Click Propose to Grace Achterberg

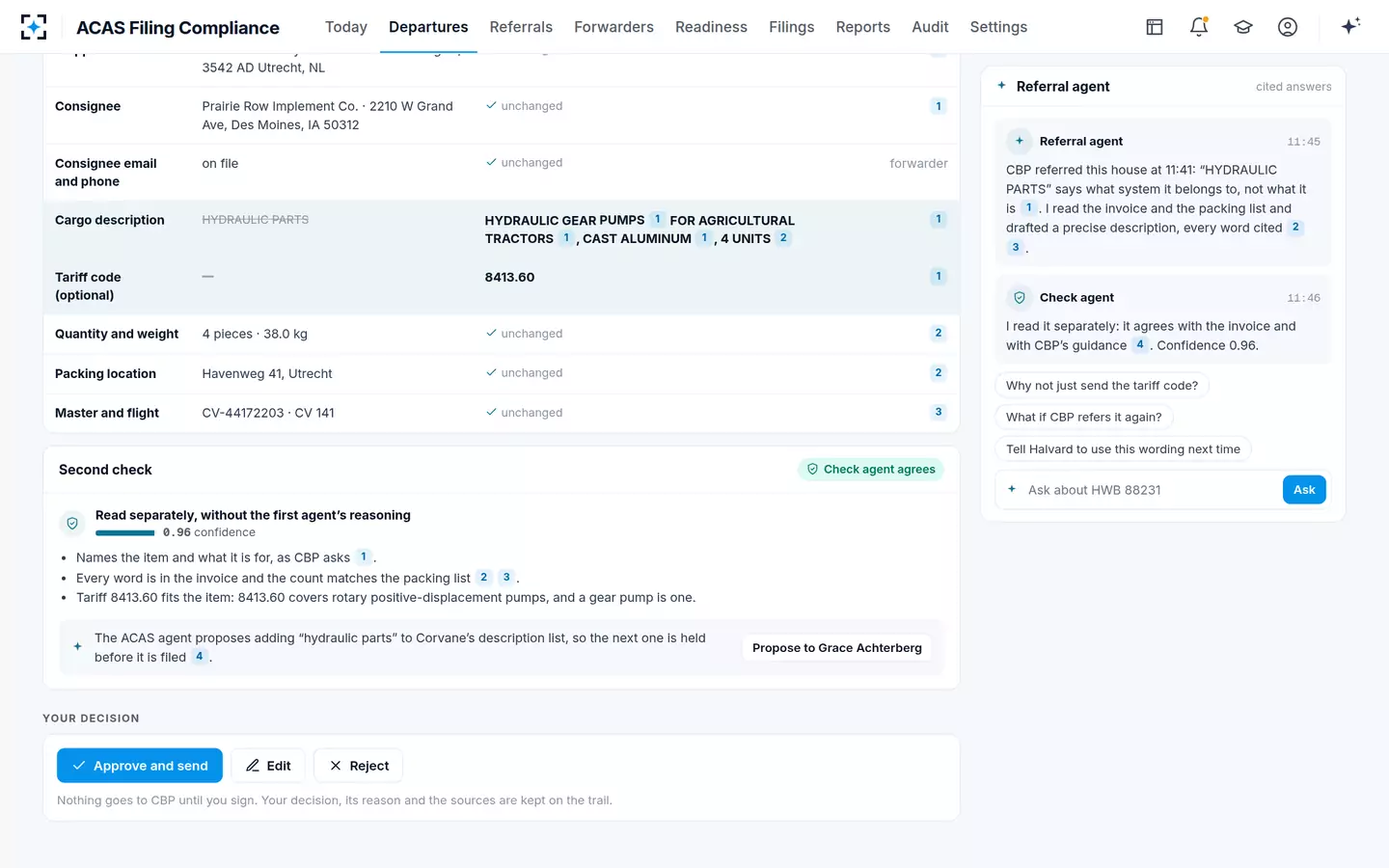[x=837, y=648]
